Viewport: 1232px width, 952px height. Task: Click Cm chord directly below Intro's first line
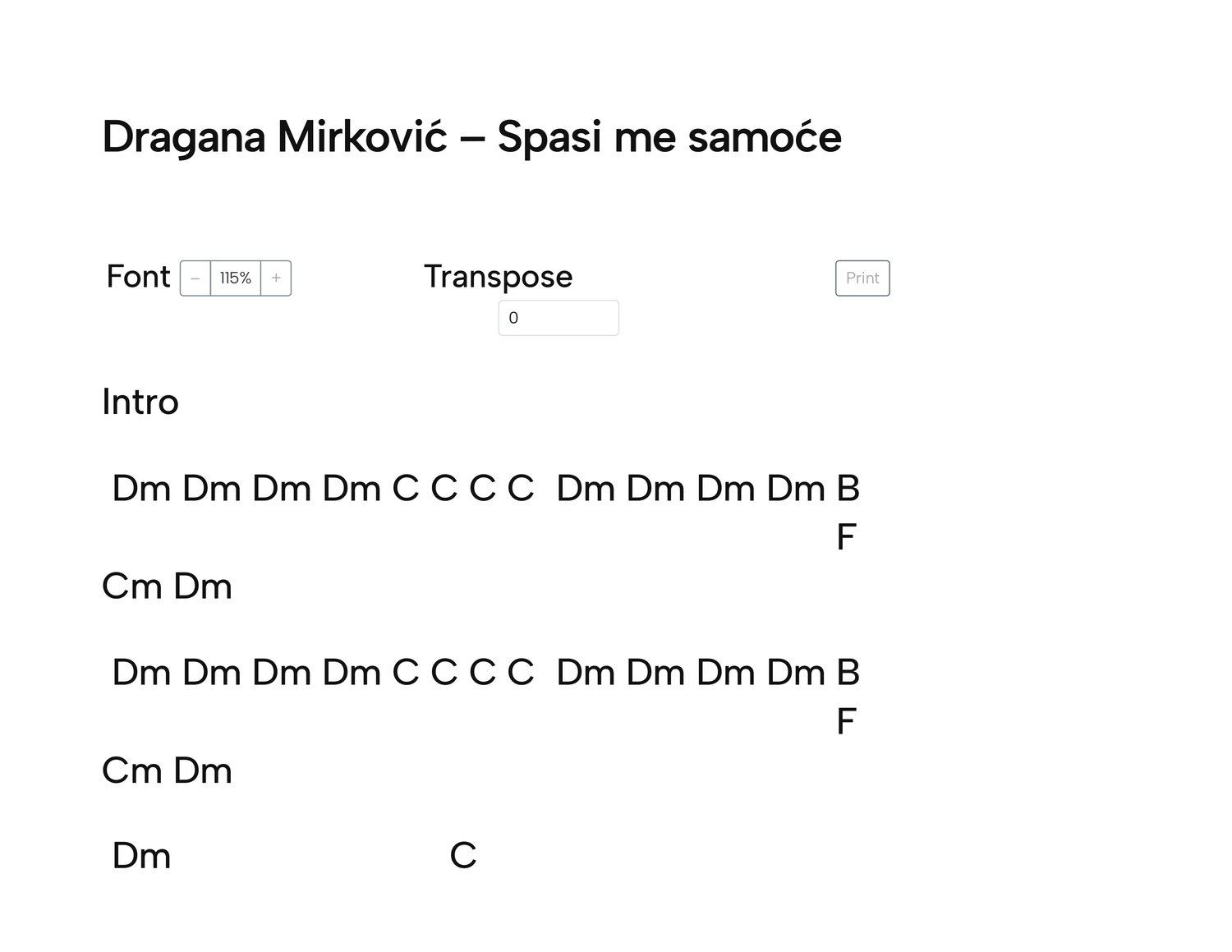click(131, 586)
